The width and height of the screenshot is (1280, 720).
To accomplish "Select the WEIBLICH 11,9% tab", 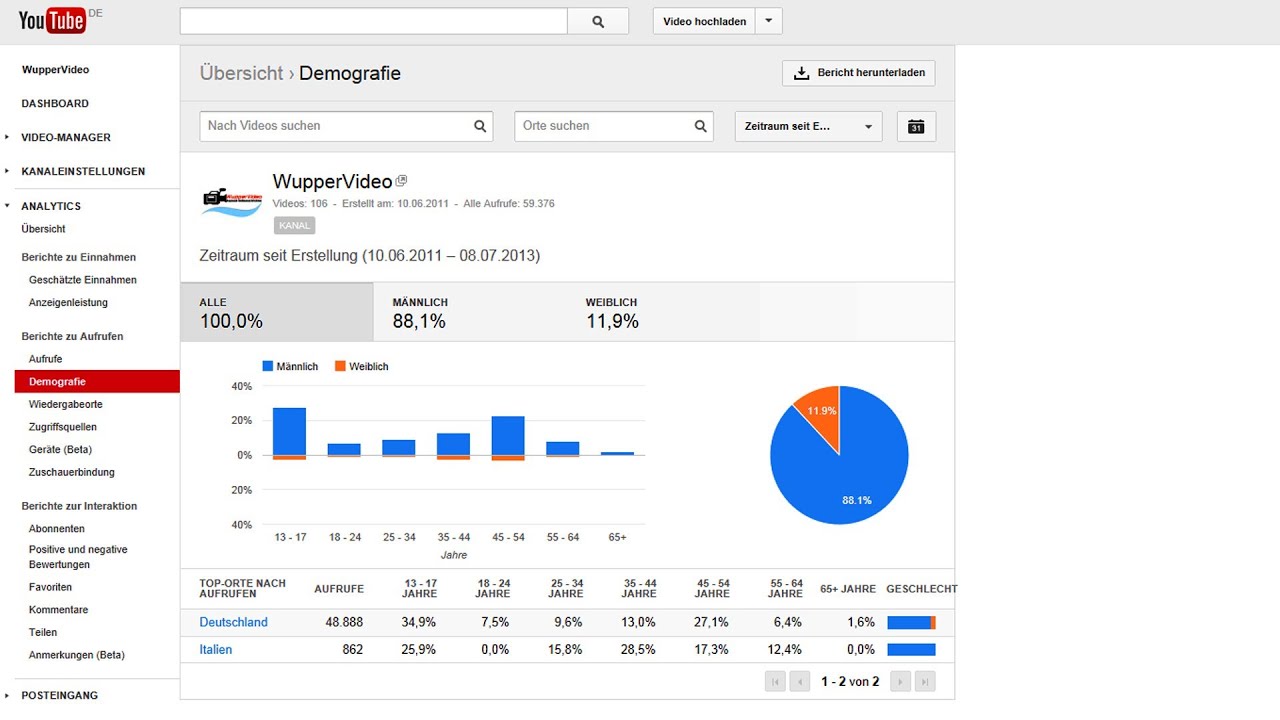I will 663,312.
